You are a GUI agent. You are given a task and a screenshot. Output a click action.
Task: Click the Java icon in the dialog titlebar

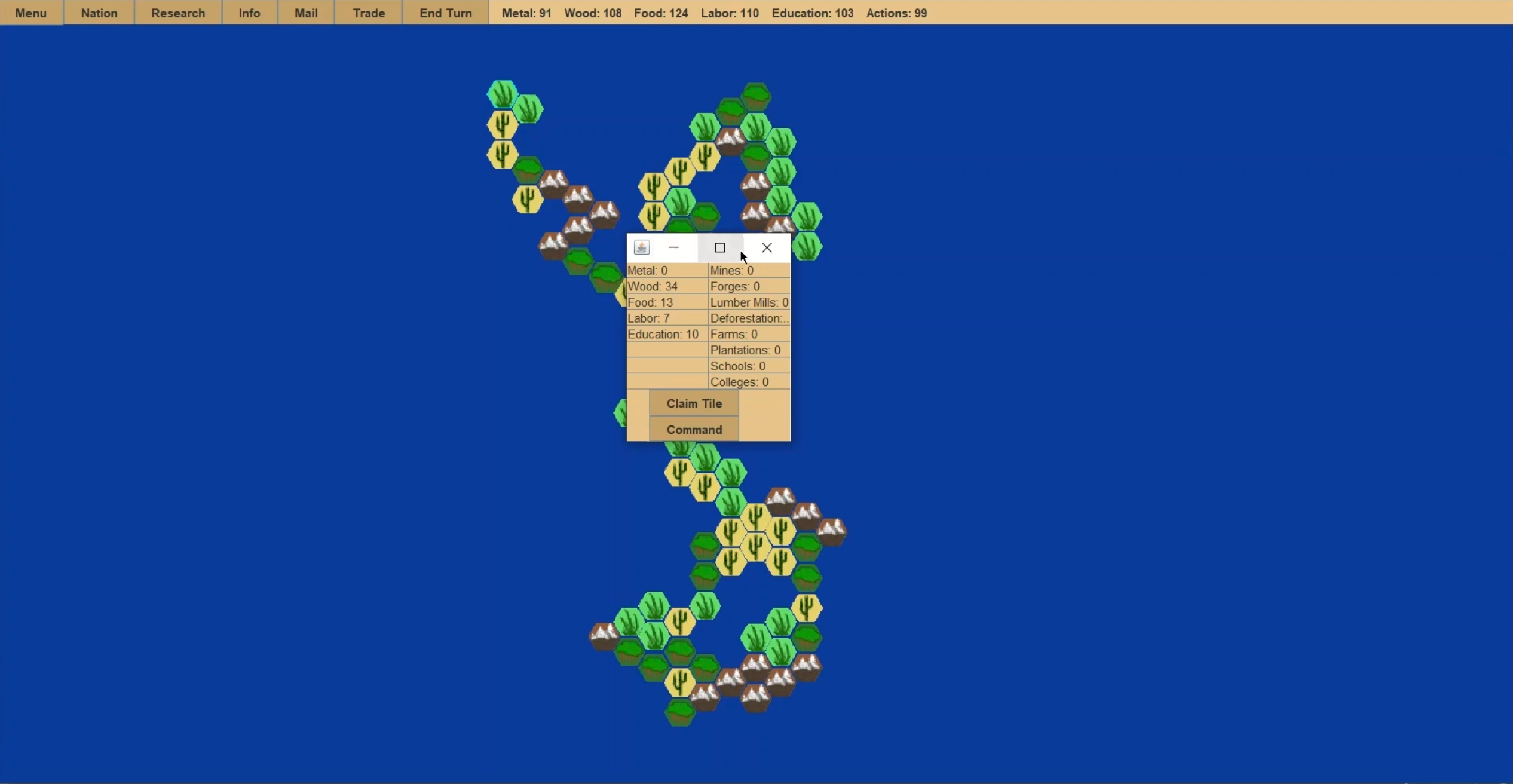click(641, 247)
